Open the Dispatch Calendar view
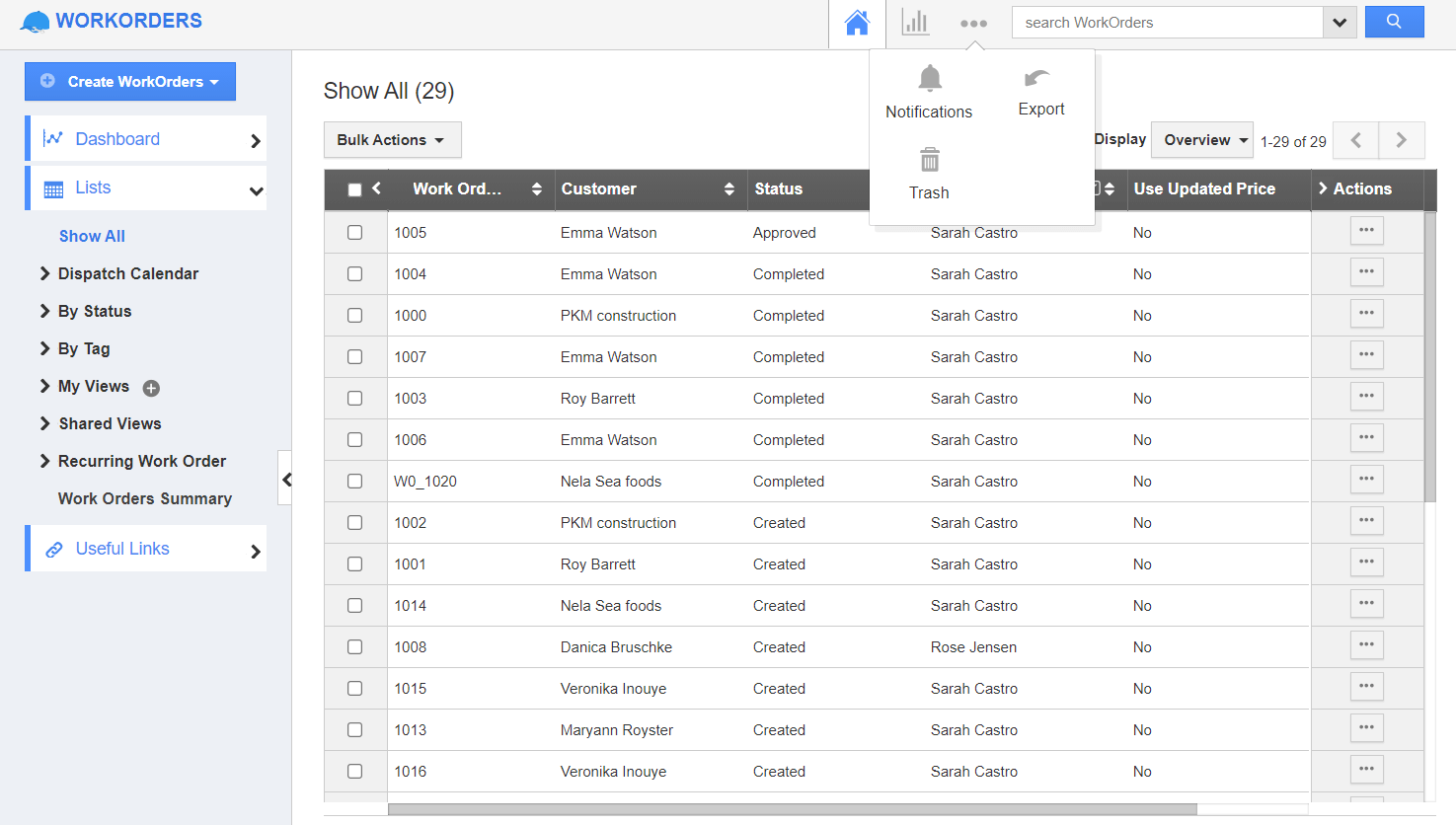 pos(128,273)
